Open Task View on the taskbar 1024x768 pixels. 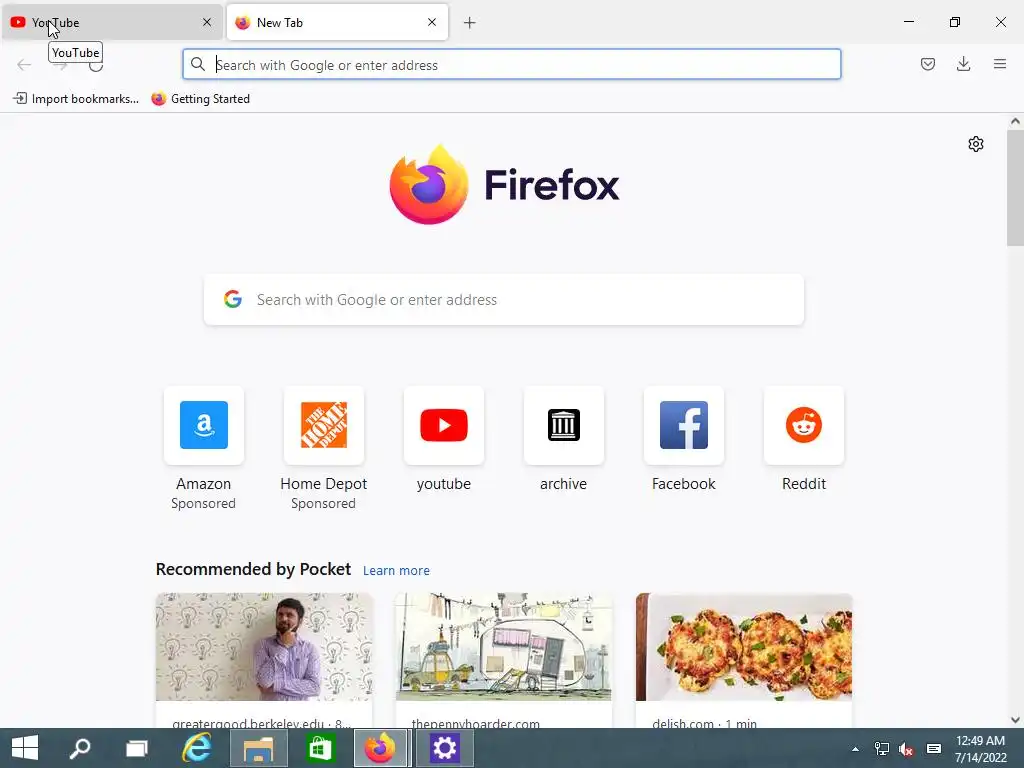click(x=136, y=748)
